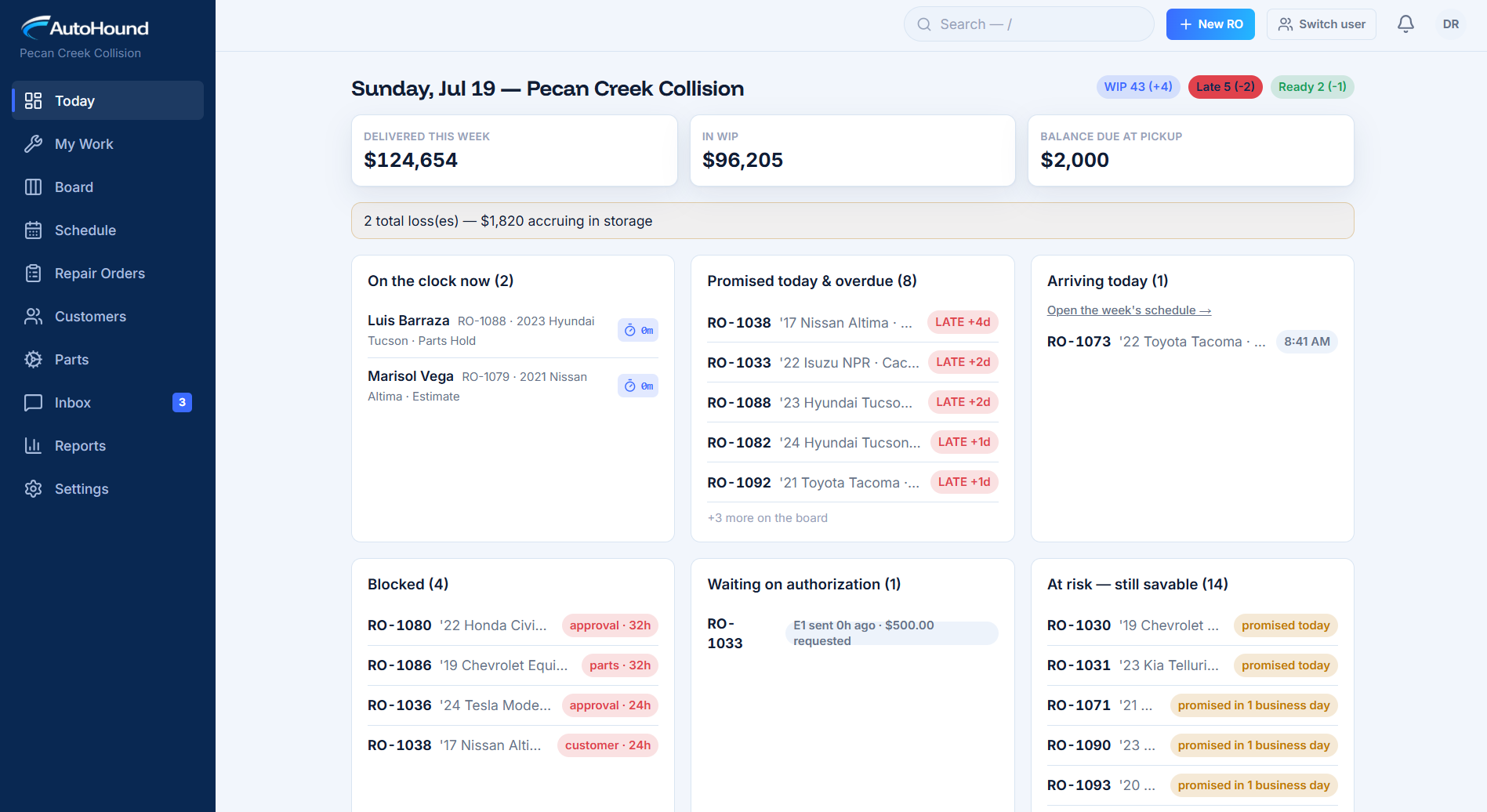1487x812 pixels.
Task: Click the Repair Orders clipboard icon
Action: pos(33,273)
